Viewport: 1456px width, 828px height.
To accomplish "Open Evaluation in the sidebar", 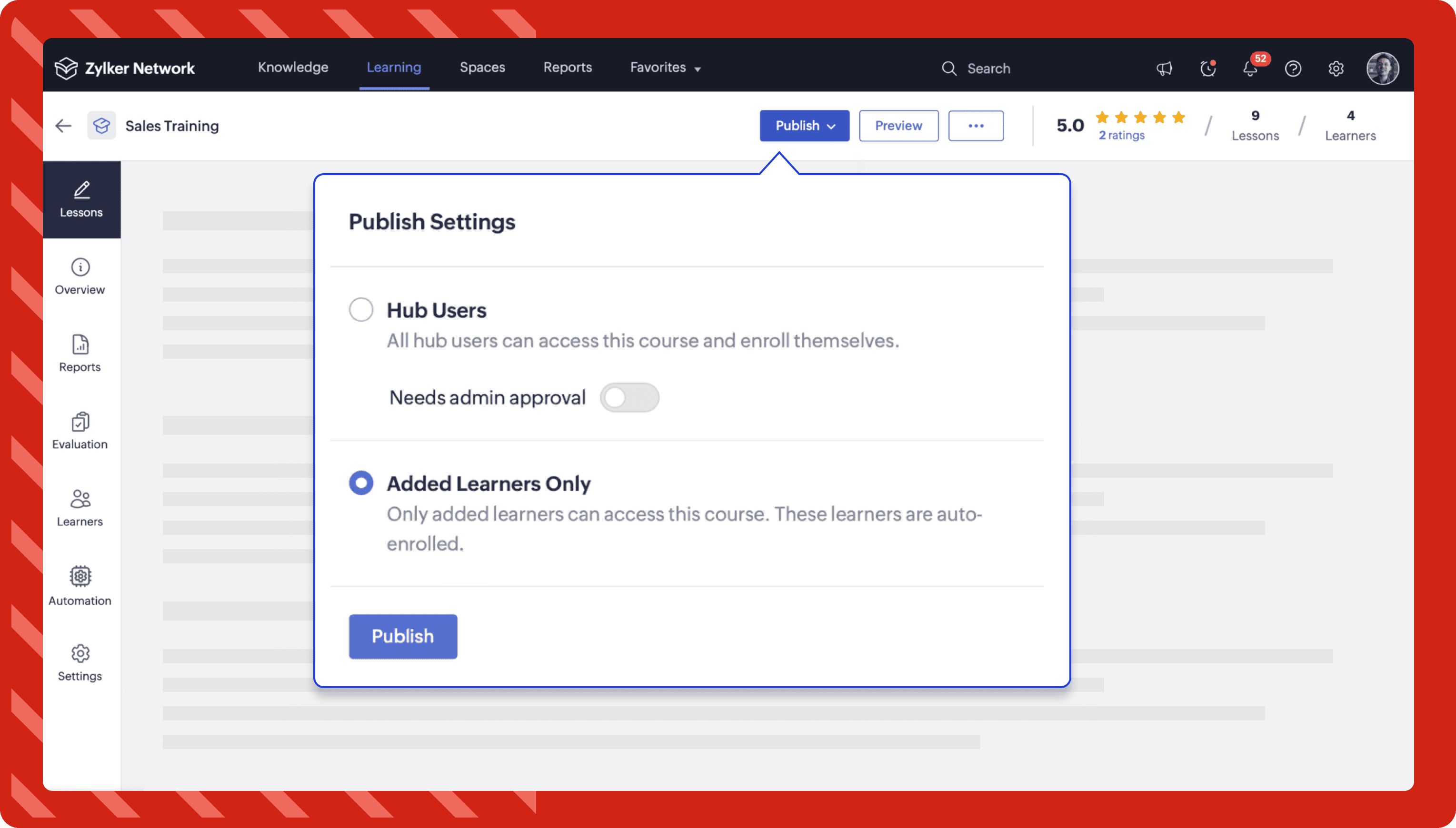I will point(80,431).
